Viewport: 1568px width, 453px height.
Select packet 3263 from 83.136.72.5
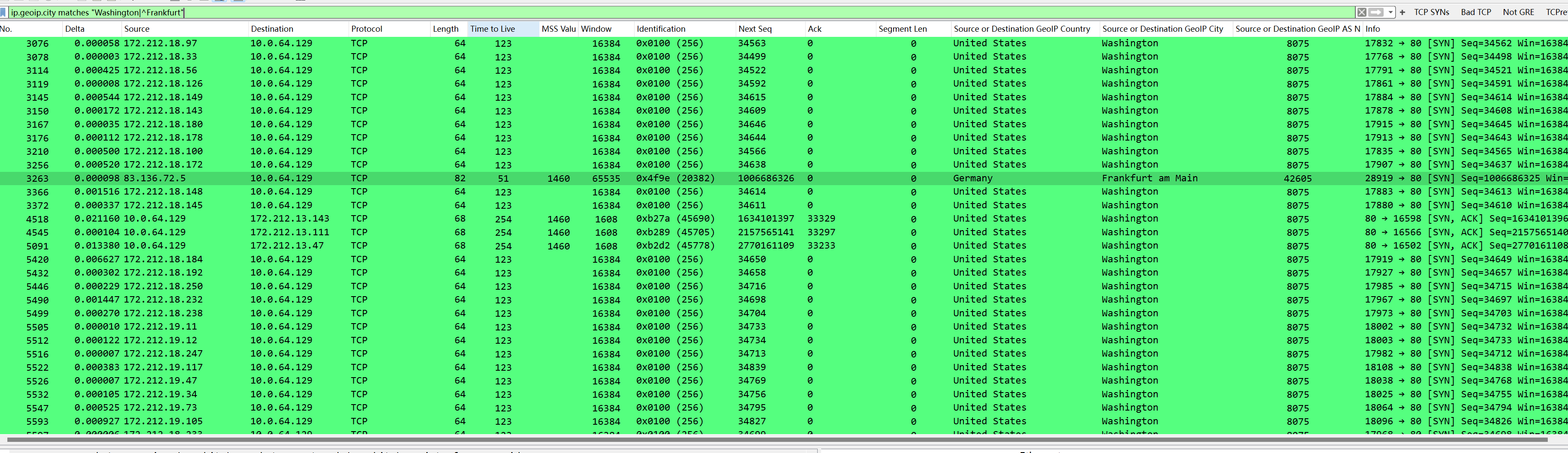784,178
